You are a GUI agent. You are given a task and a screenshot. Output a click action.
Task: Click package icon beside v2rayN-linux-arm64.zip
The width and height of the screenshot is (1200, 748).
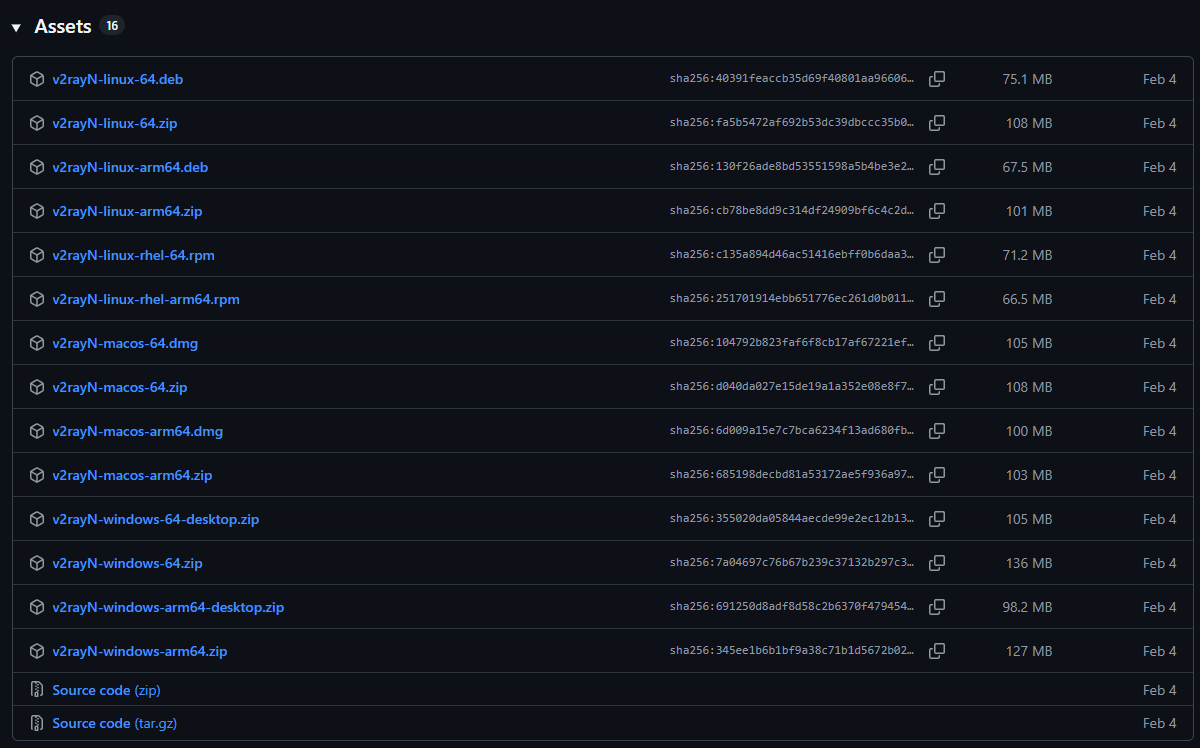coord(37,211)
